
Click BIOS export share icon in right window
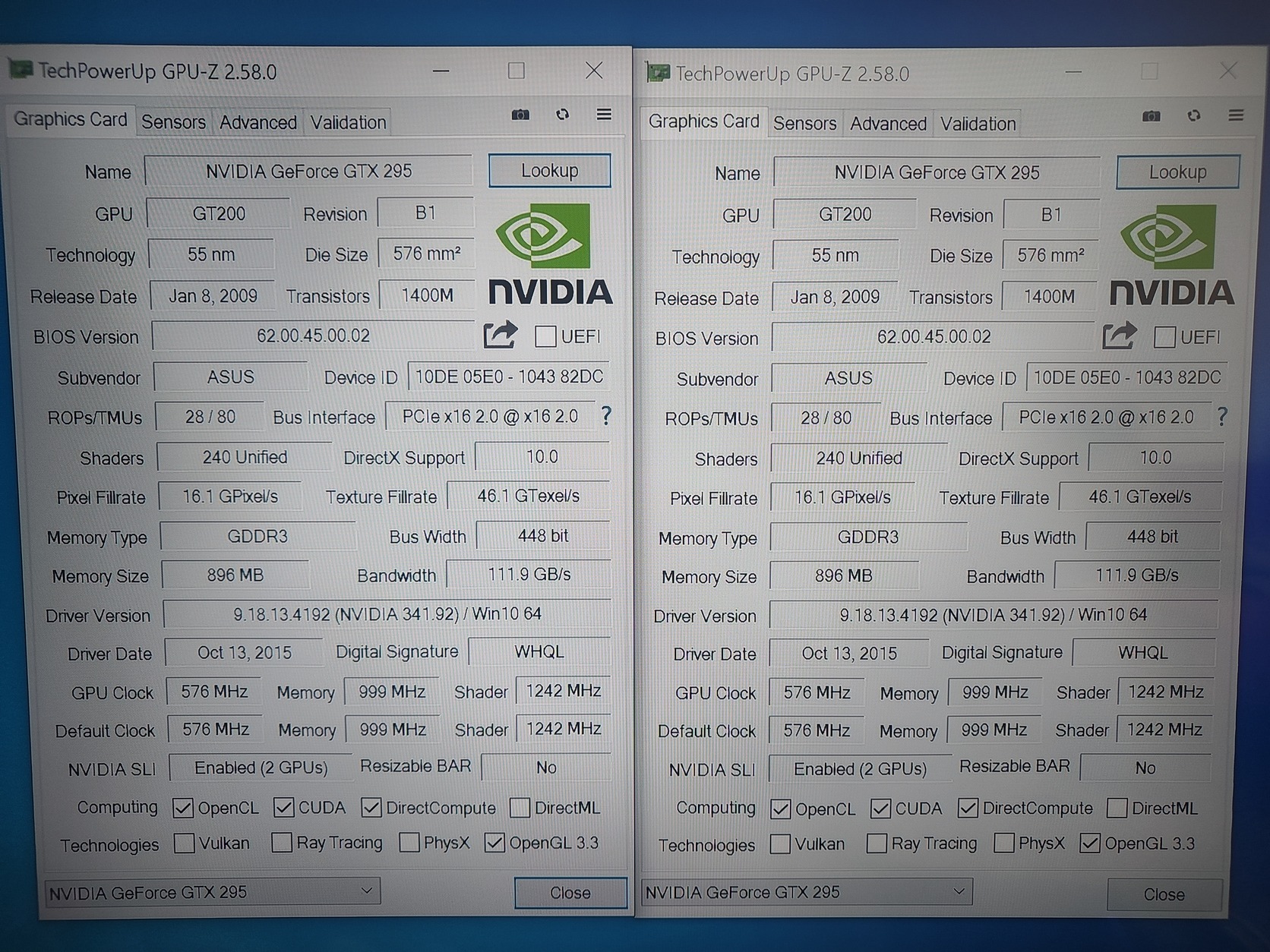tap(1120, 336)
